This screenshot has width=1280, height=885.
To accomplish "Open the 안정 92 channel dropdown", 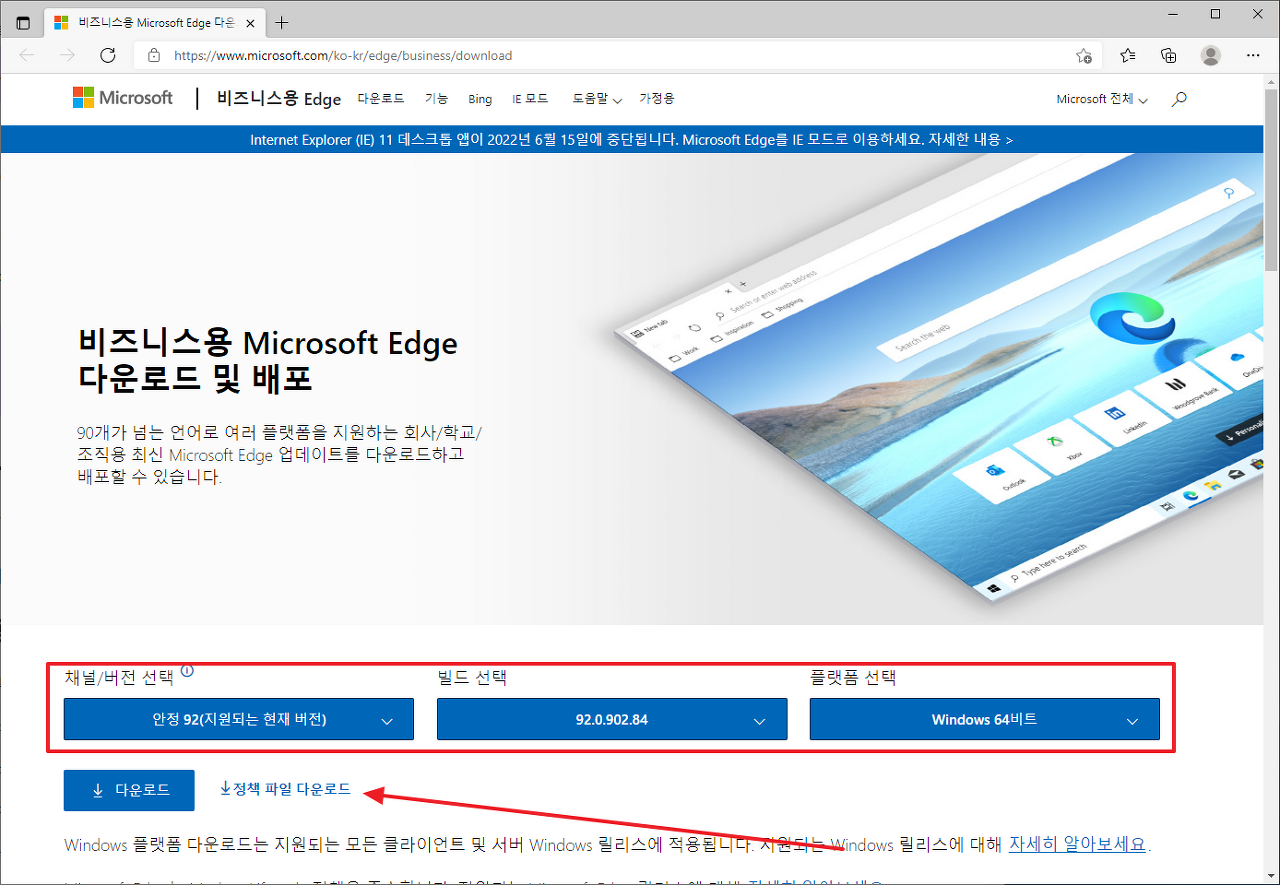I will [x=239, y=719].
